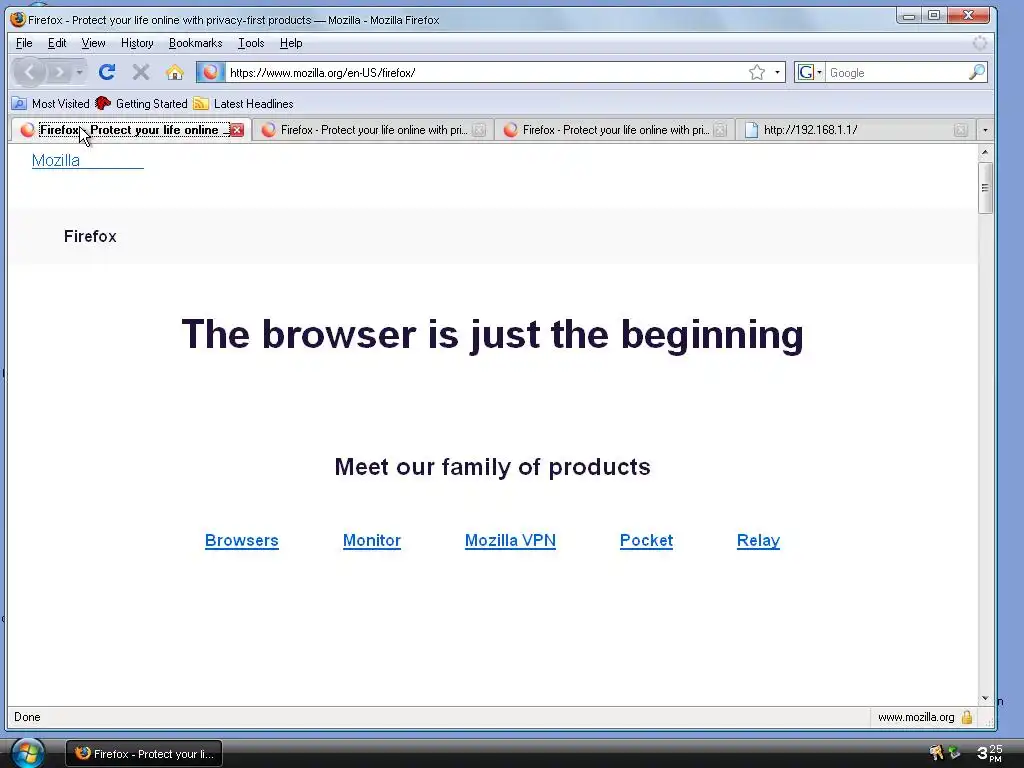Open the Bookmarks menu
Viewport: 1024px width, 768px height.
(195, 43)
